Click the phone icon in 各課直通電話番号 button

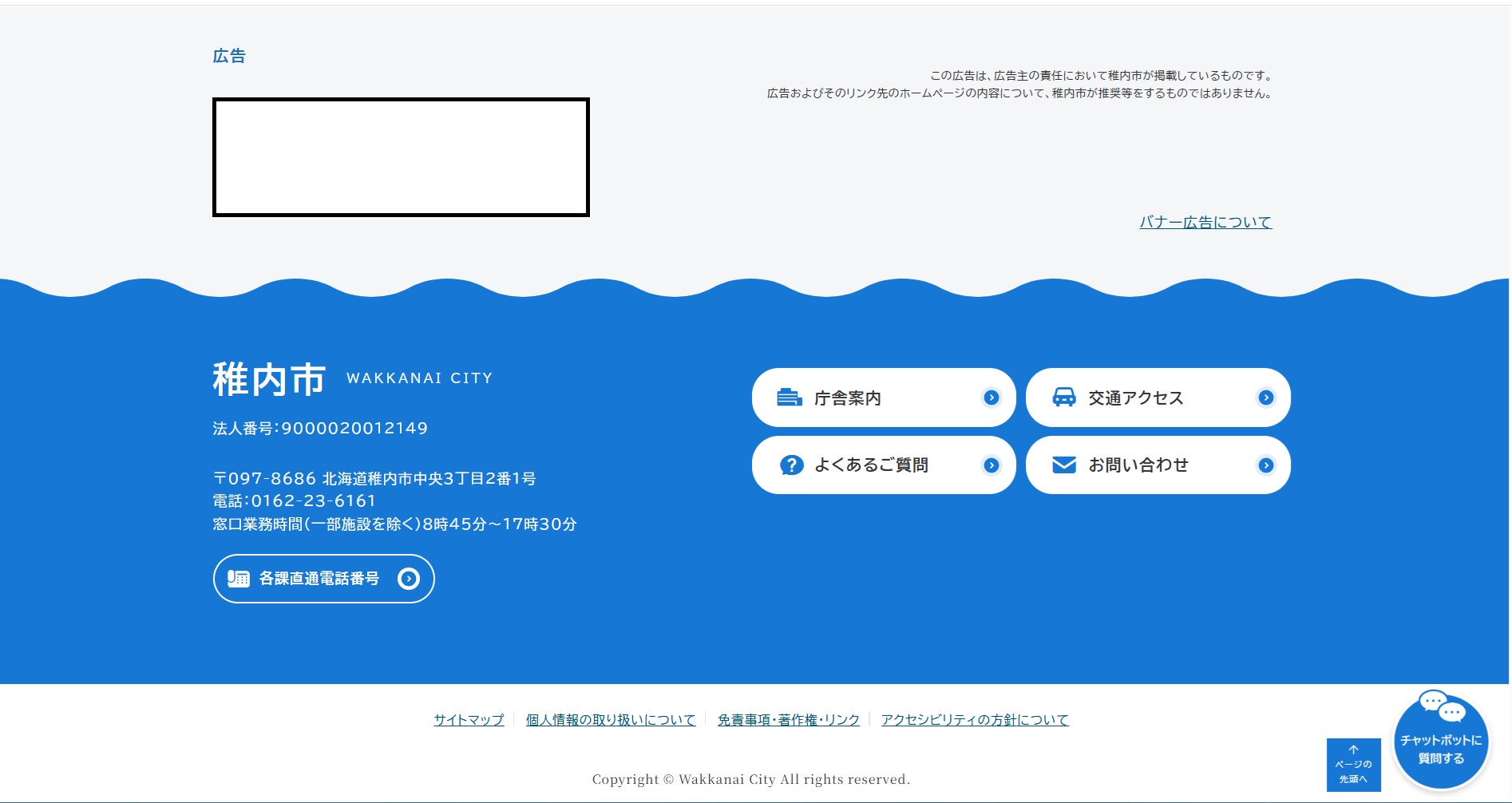[238, 579]
